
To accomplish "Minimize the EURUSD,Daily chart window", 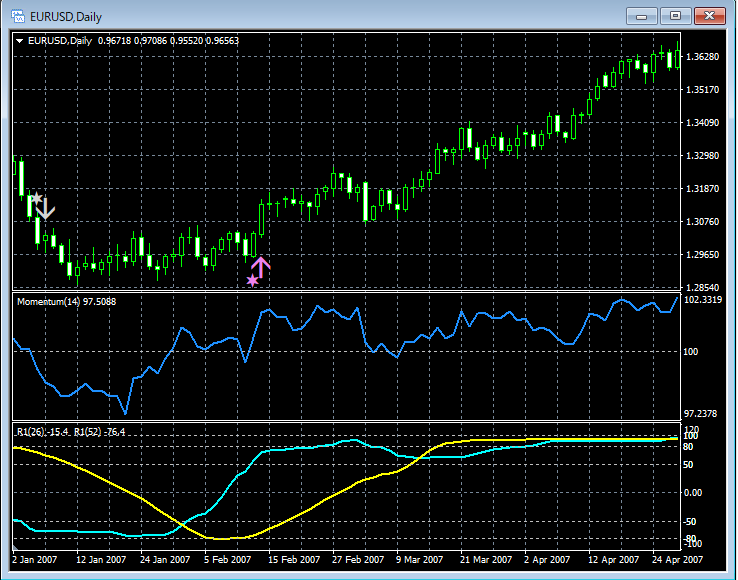I will point(643,15).
